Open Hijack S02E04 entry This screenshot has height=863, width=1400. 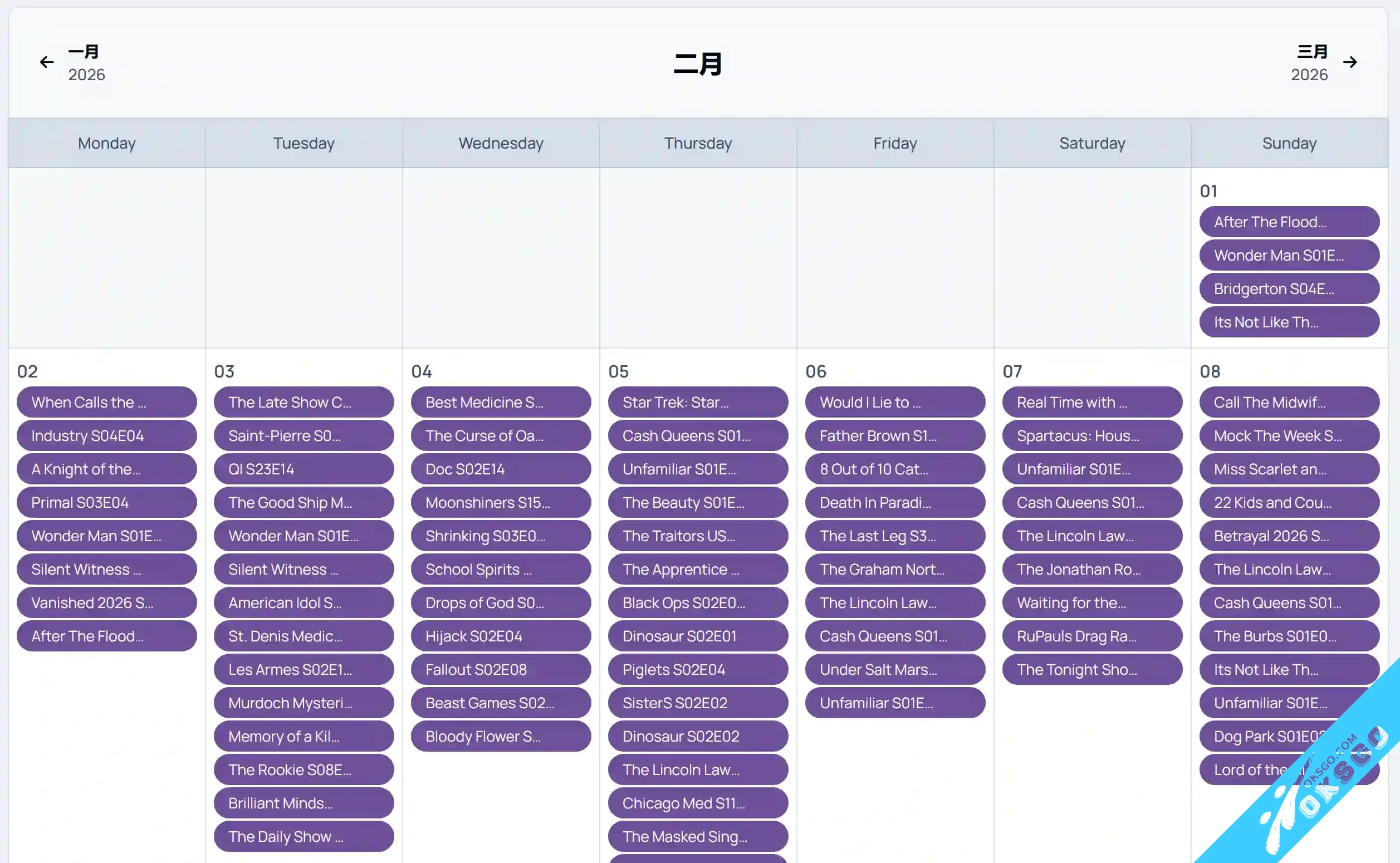(501, 636)
